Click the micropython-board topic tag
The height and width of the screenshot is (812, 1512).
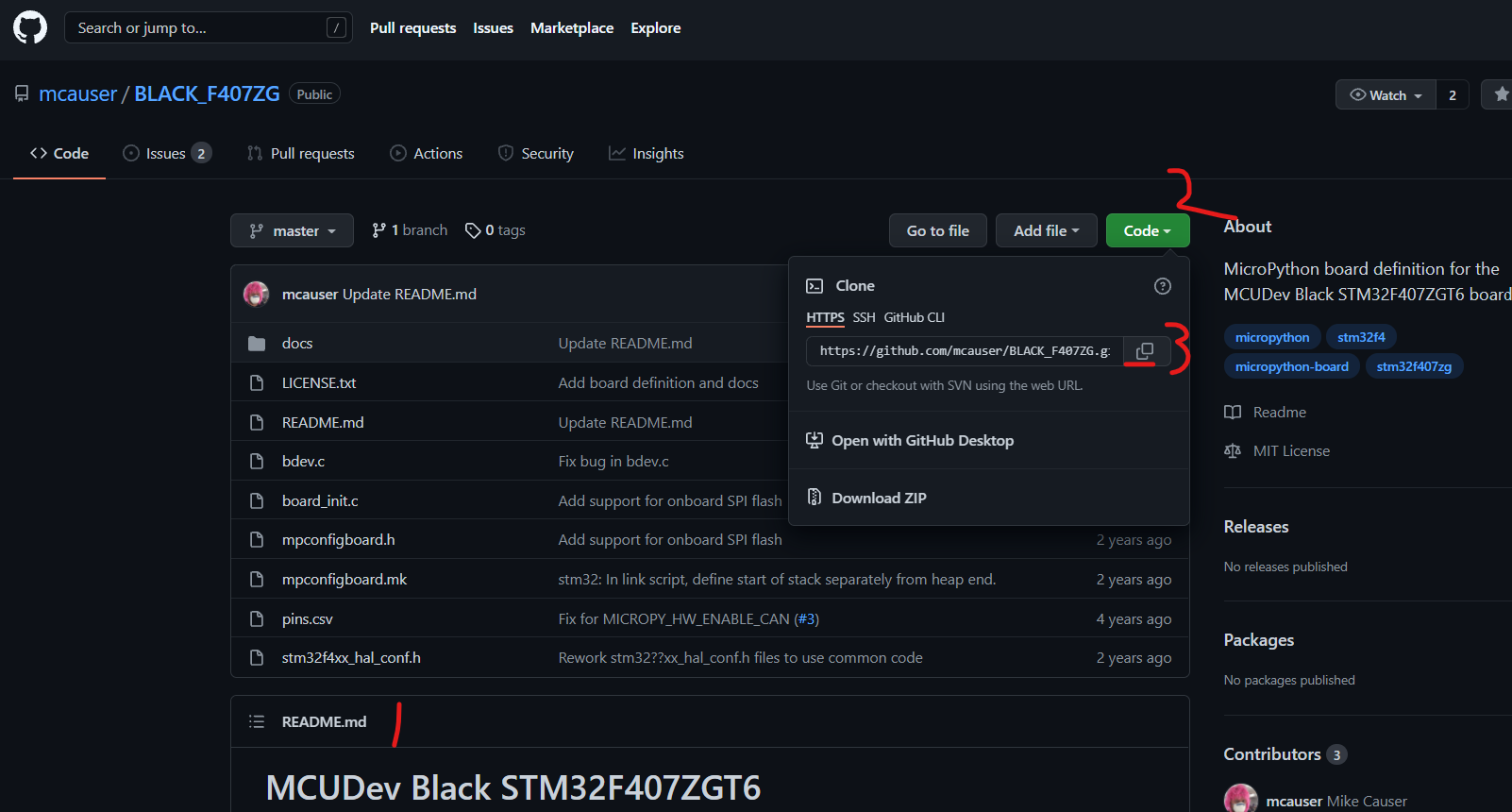pos(1292,366)
